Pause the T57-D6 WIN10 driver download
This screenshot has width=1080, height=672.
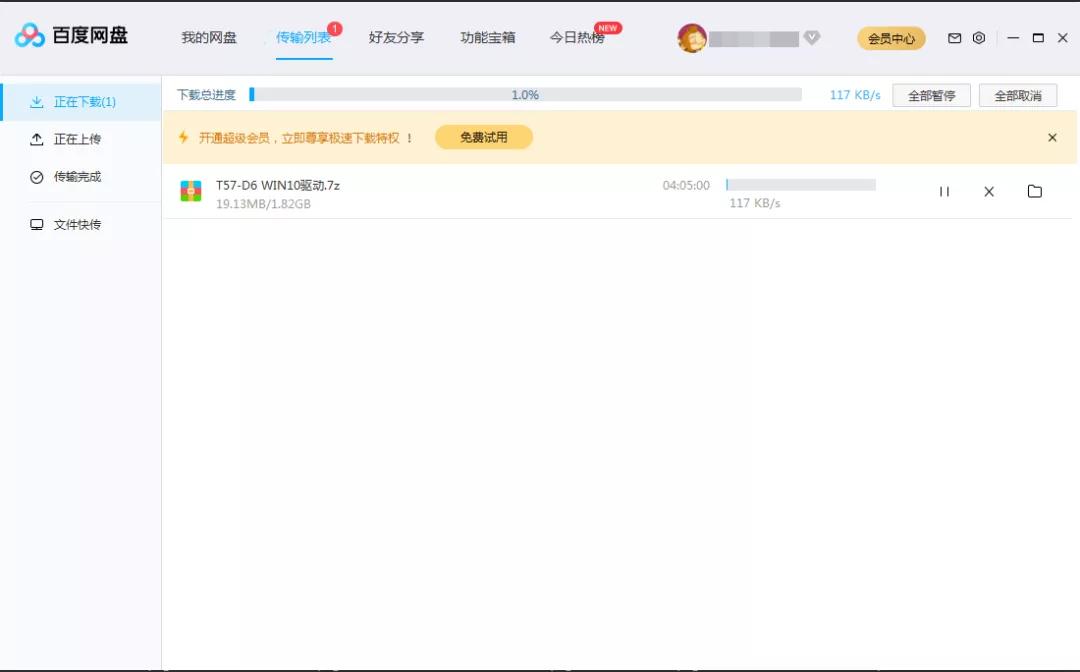click(x=944, y=191)
